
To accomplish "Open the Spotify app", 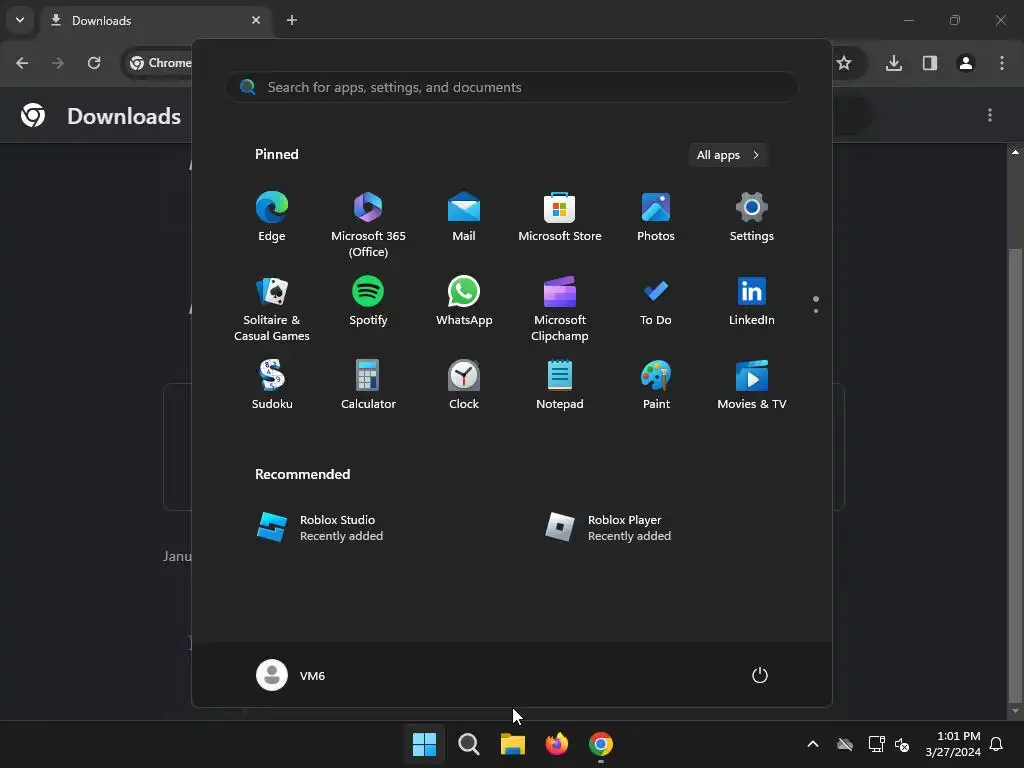I will point(368,302).
